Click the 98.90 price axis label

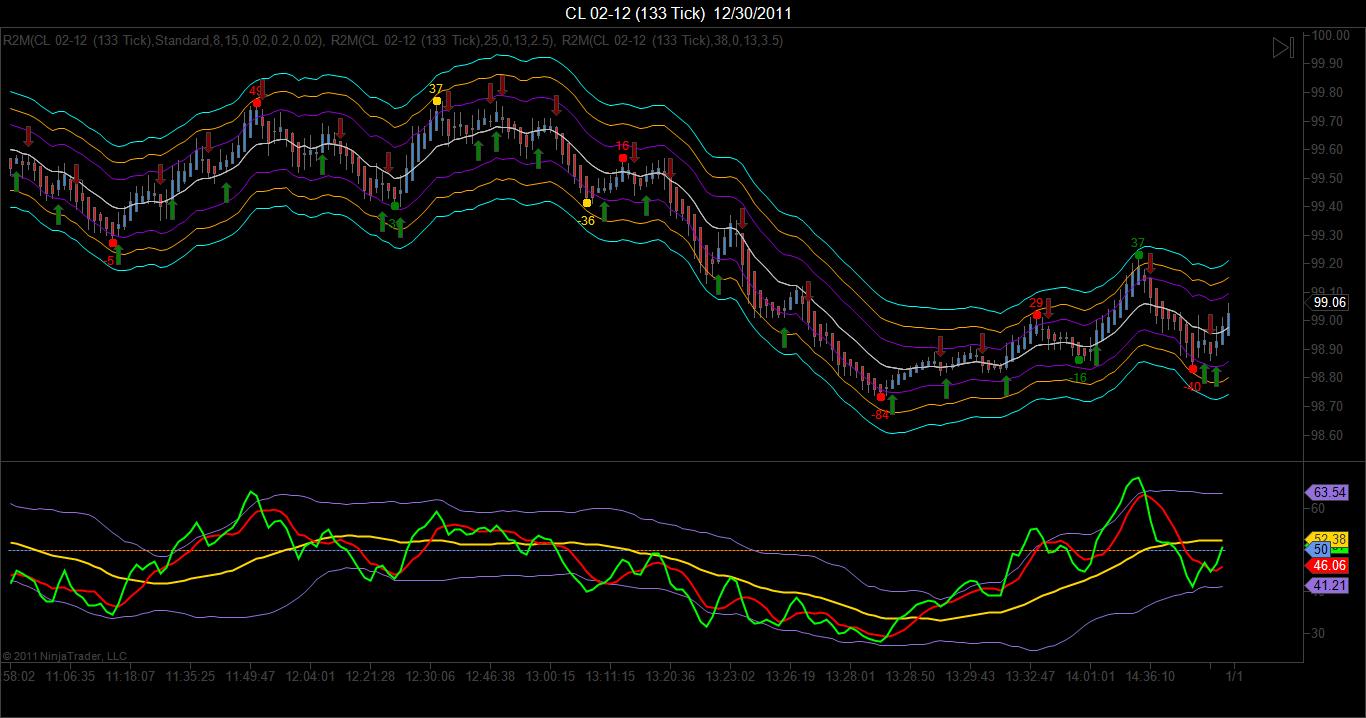(1327, 349)
